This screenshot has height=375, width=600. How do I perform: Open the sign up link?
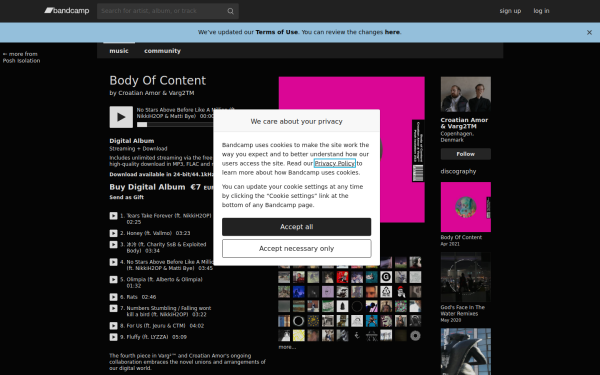point(510,11)
